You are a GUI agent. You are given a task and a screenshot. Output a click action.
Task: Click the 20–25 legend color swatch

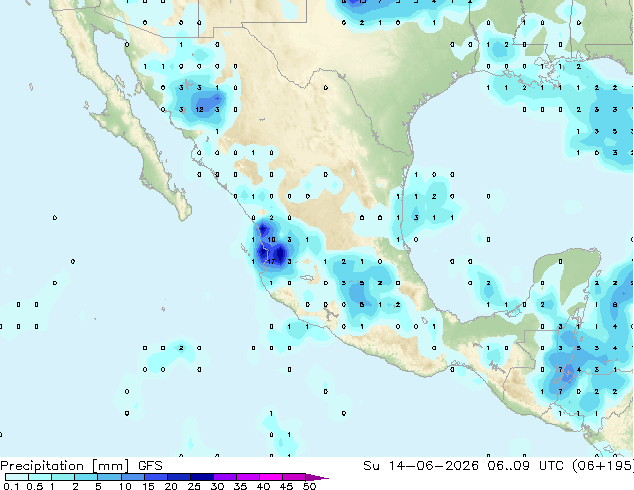coord(179,477)
